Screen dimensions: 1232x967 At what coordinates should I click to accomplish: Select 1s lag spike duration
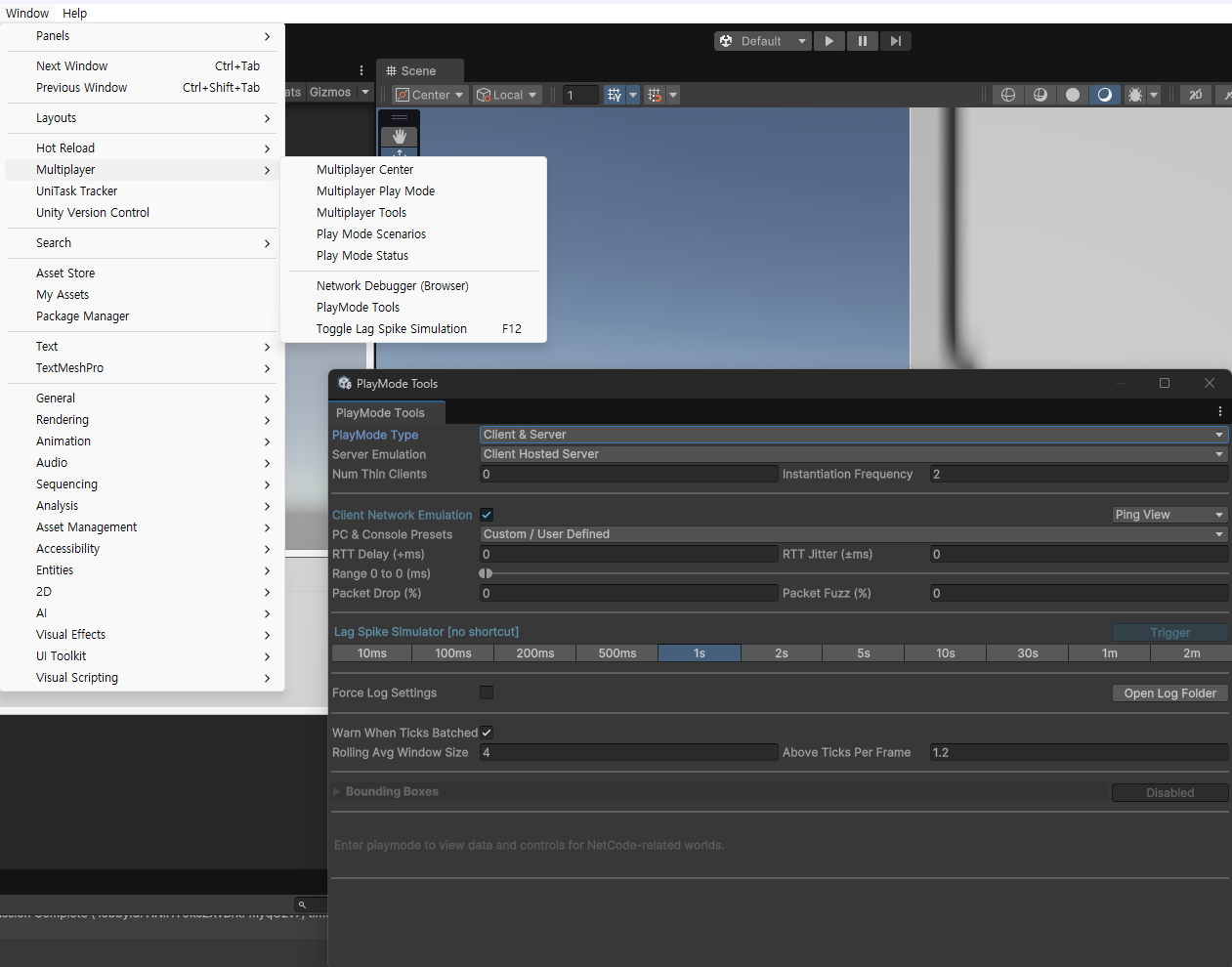coord(700,653)
